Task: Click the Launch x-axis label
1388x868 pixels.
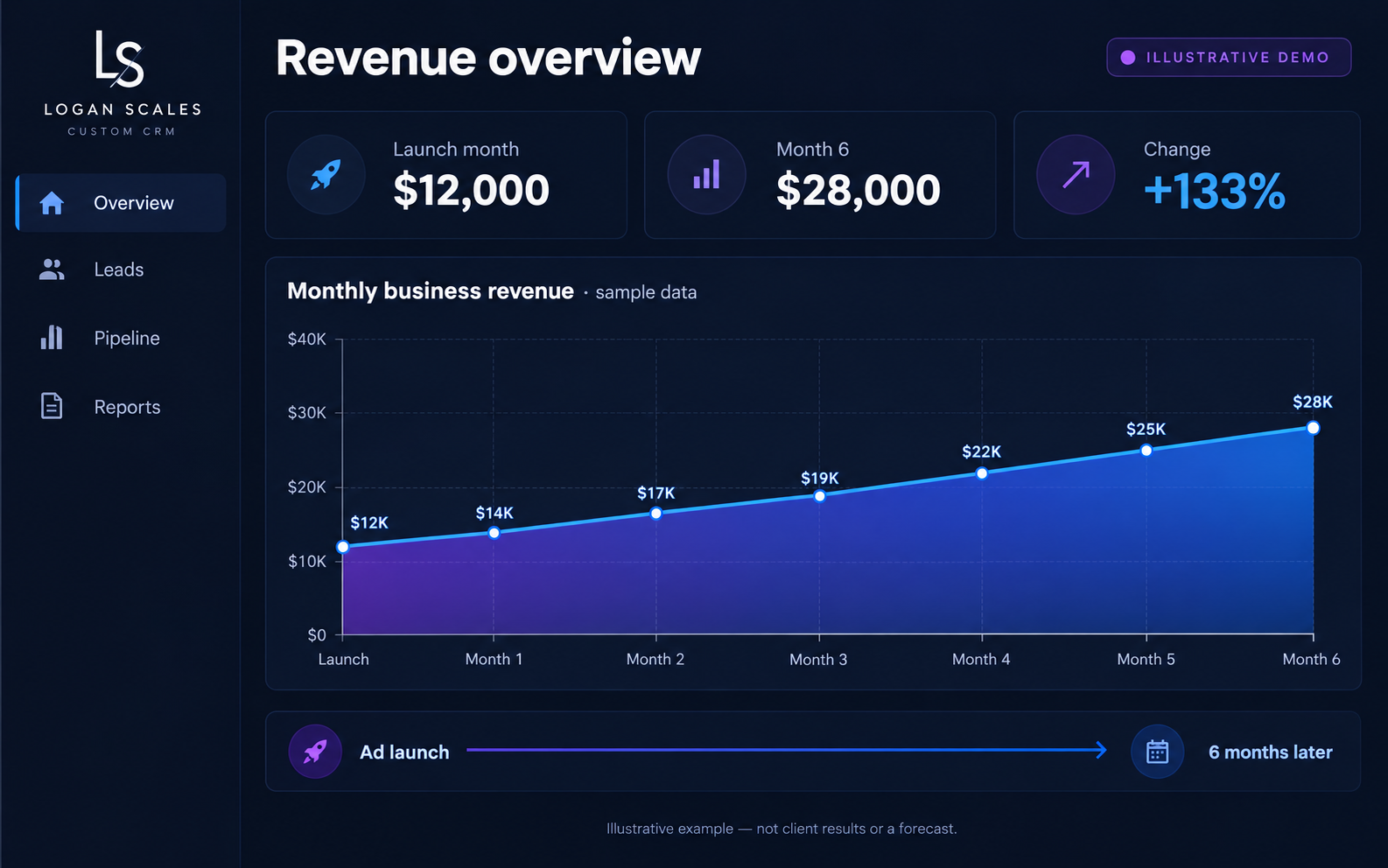Action: click(x=343, y=660)
